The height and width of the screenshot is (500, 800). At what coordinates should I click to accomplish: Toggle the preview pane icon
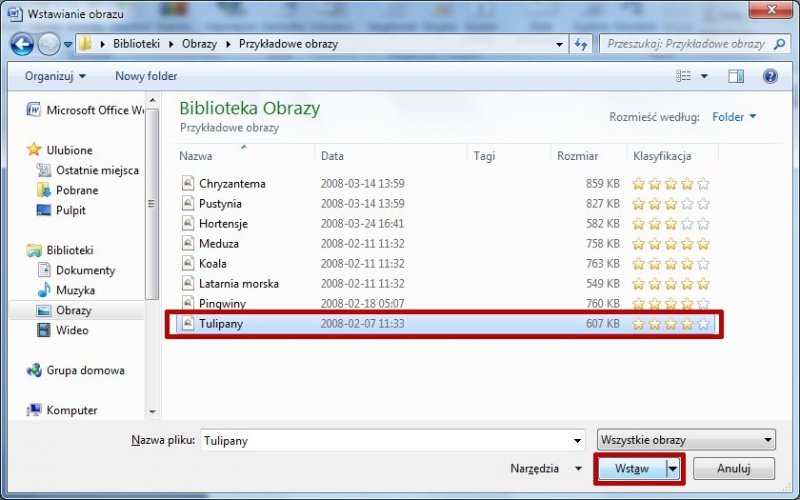(x=736, y=76)
